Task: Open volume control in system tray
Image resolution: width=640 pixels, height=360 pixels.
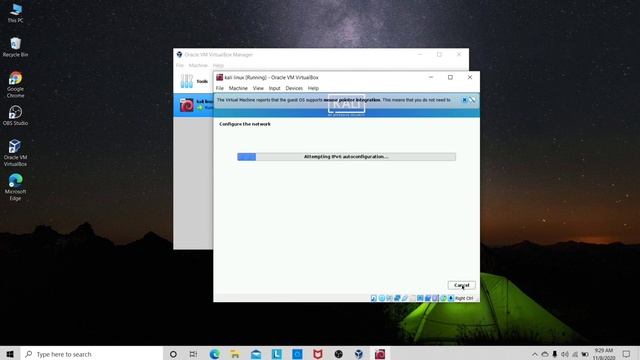Action: tap(565, 354)
